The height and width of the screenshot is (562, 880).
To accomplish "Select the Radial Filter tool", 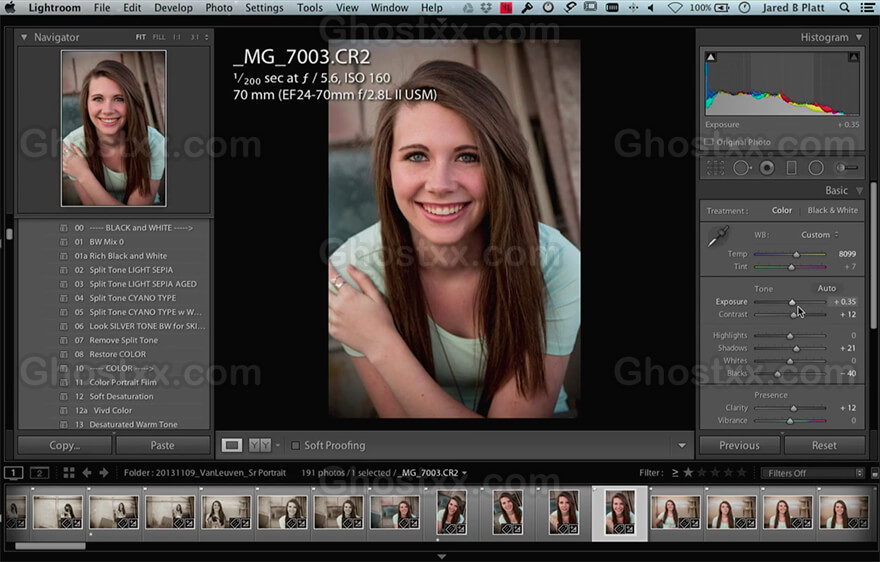I will coord(816,168).
